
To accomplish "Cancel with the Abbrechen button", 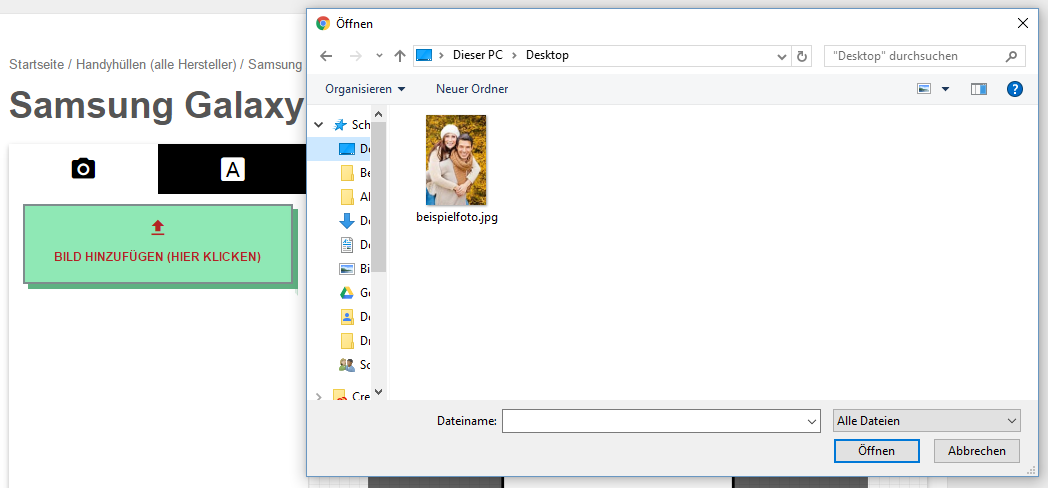I will (976, 451).
